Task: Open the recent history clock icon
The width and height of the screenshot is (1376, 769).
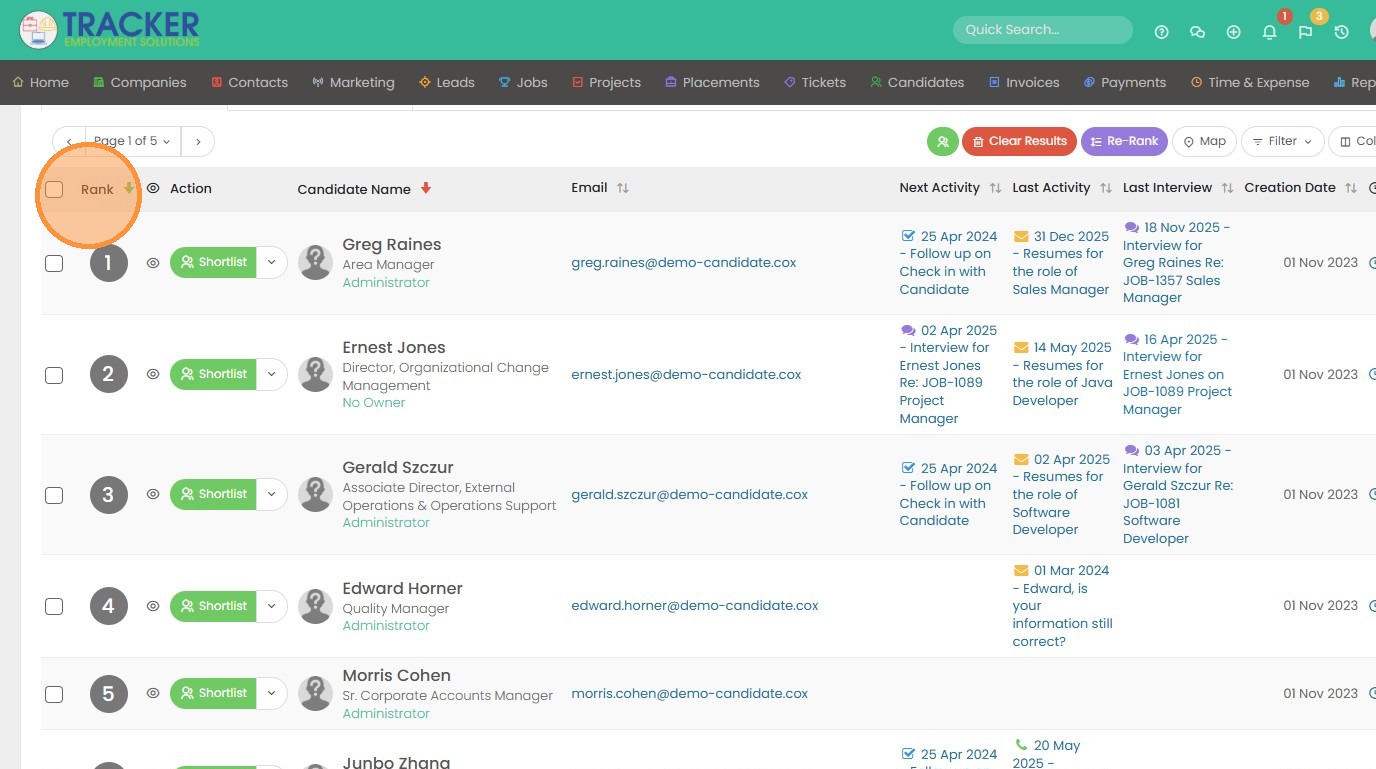Action: tap(1341, 32)
